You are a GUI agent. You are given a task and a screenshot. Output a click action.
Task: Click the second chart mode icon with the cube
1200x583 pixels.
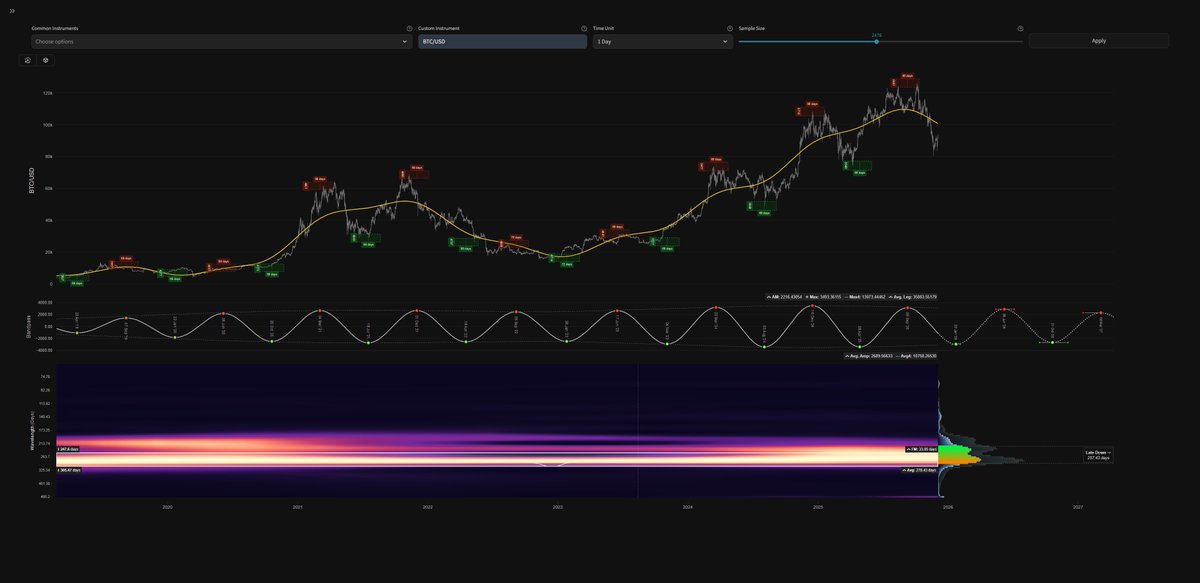(45, 60)
